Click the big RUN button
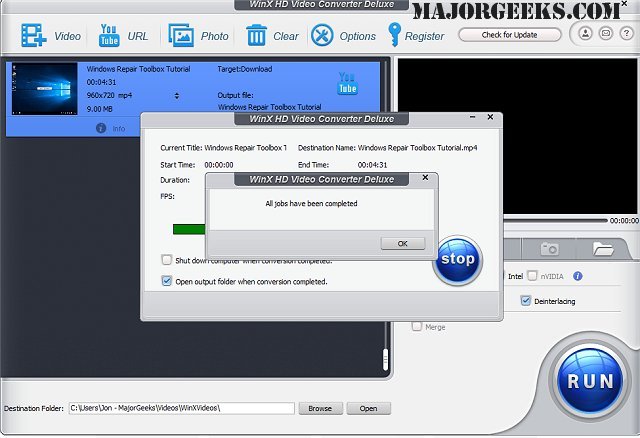Screen dimensions: 640x438 click(590, 381)
